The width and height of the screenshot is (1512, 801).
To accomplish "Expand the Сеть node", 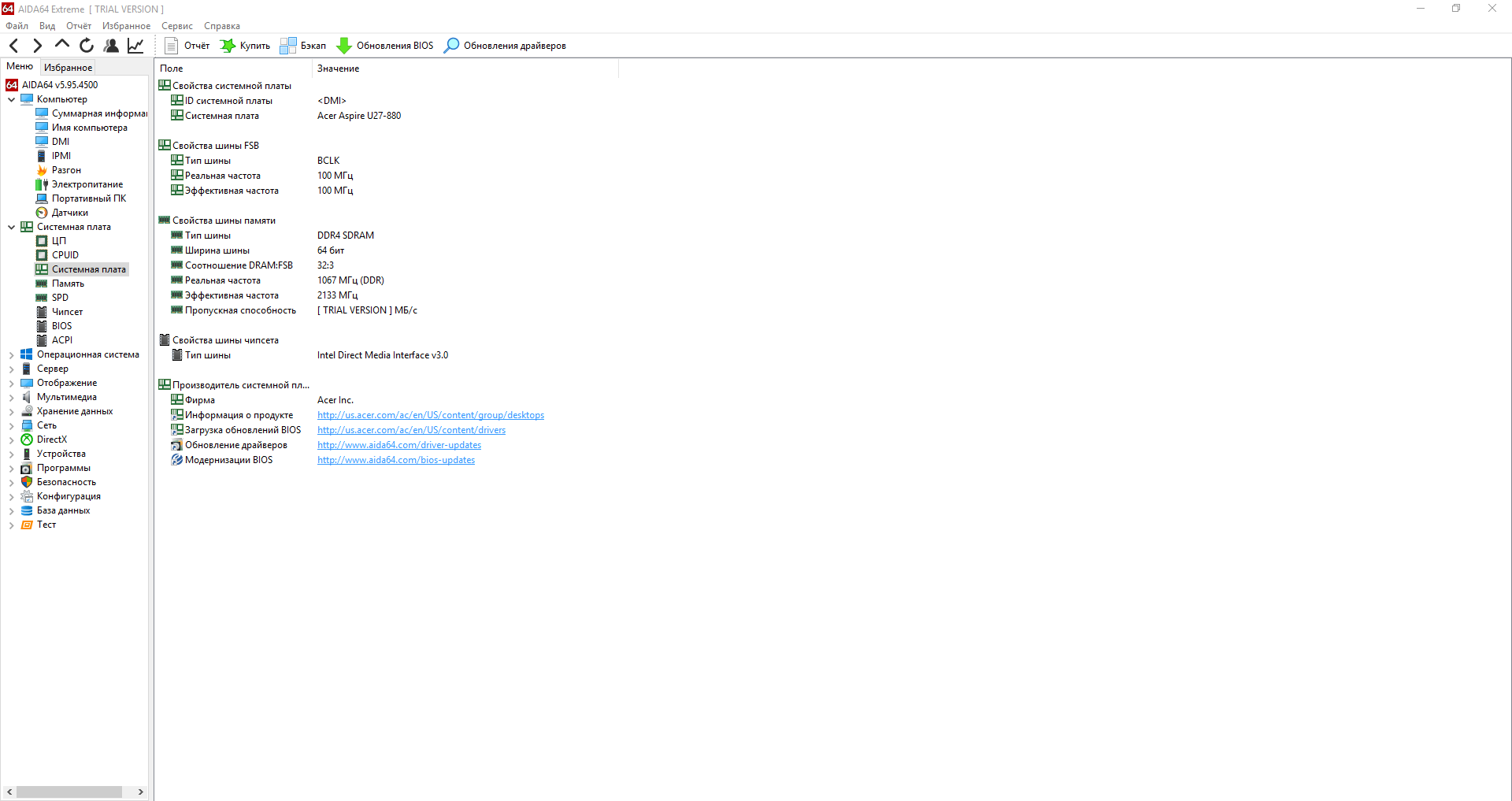I will tap(11, 426).
